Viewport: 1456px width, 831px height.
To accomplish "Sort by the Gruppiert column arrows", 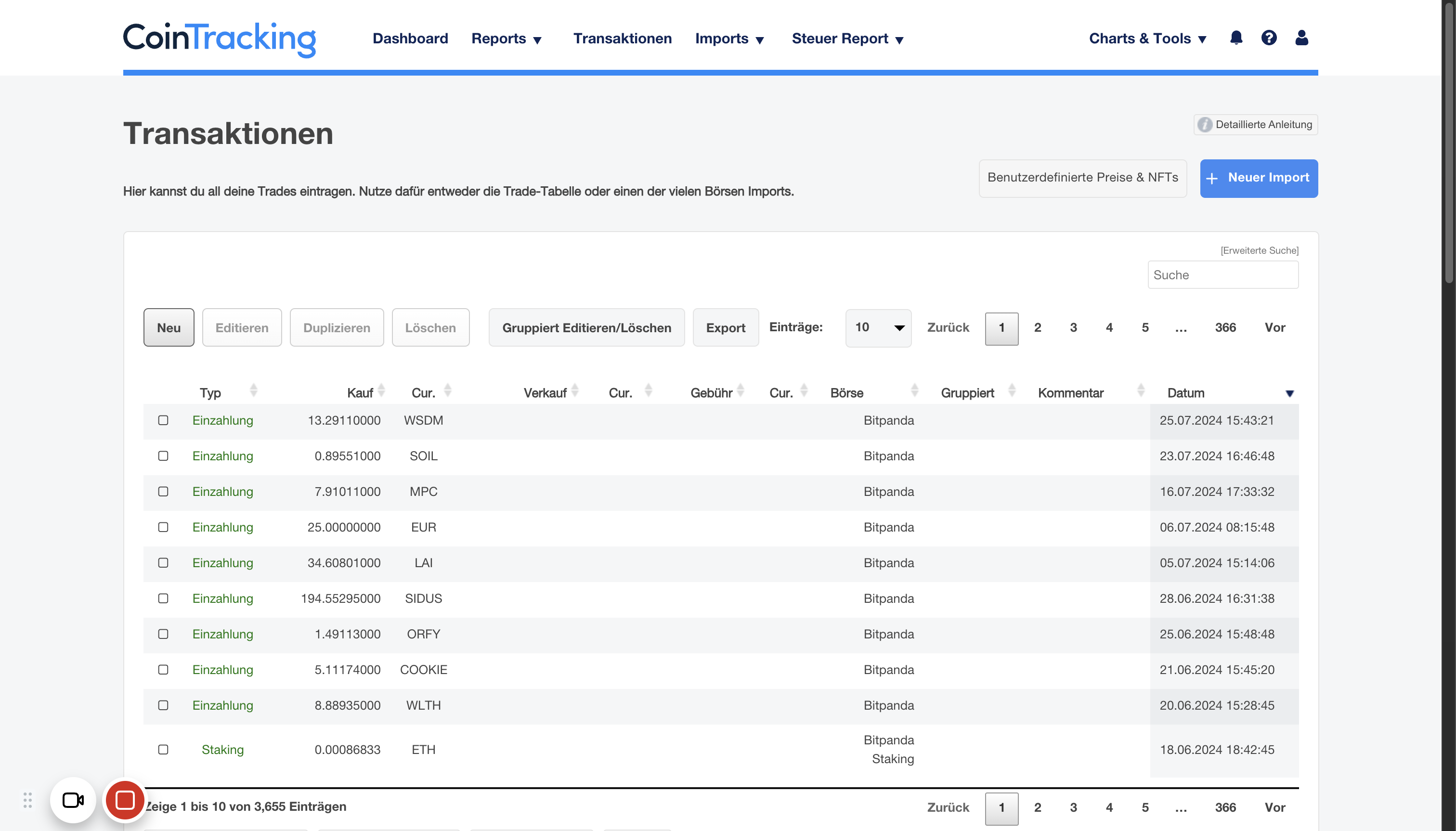I will [x=1012, y=390].
